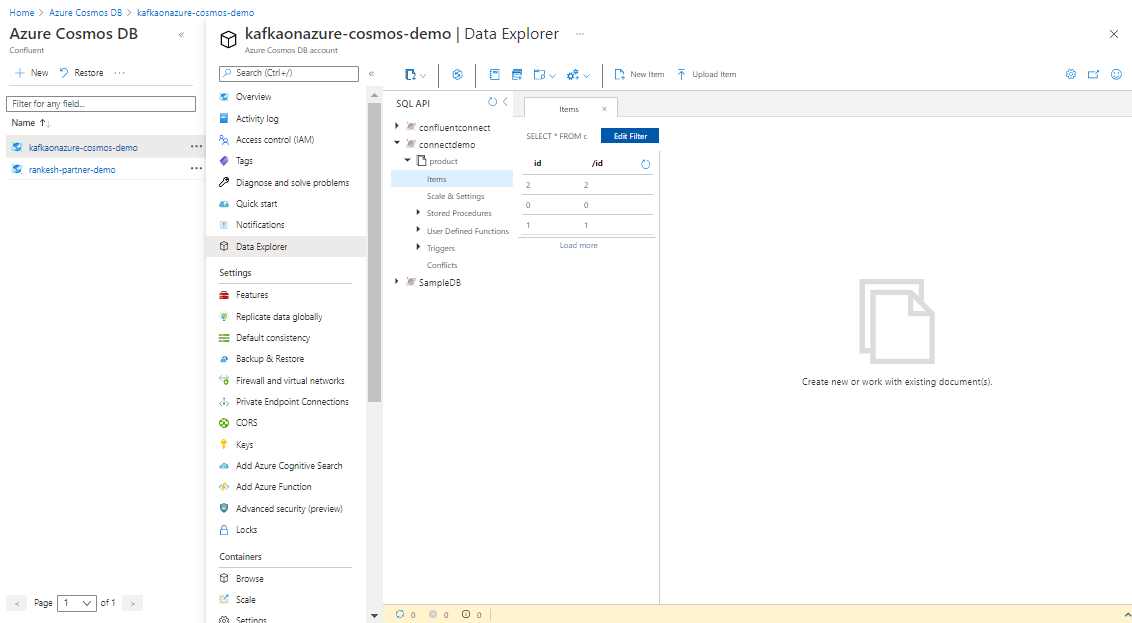Click the New Item button
This screenshot has width=1132, height=623.
click(x=639, y=74)
